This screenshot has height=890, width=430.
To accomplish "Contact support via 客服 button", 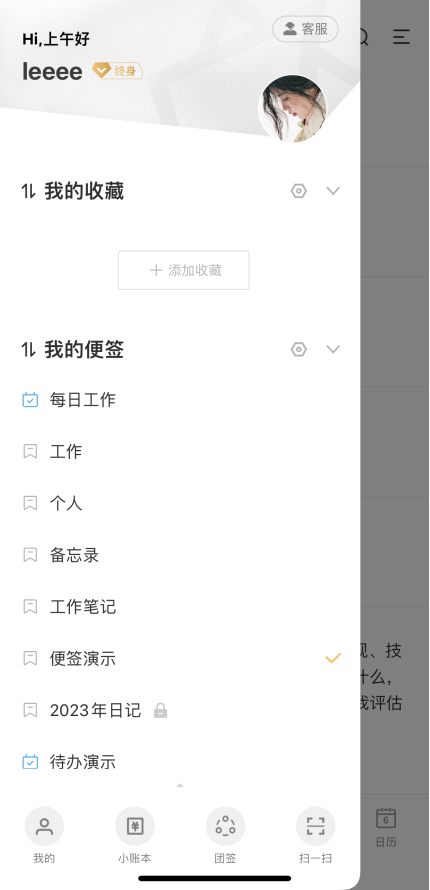I will point(305,29).
